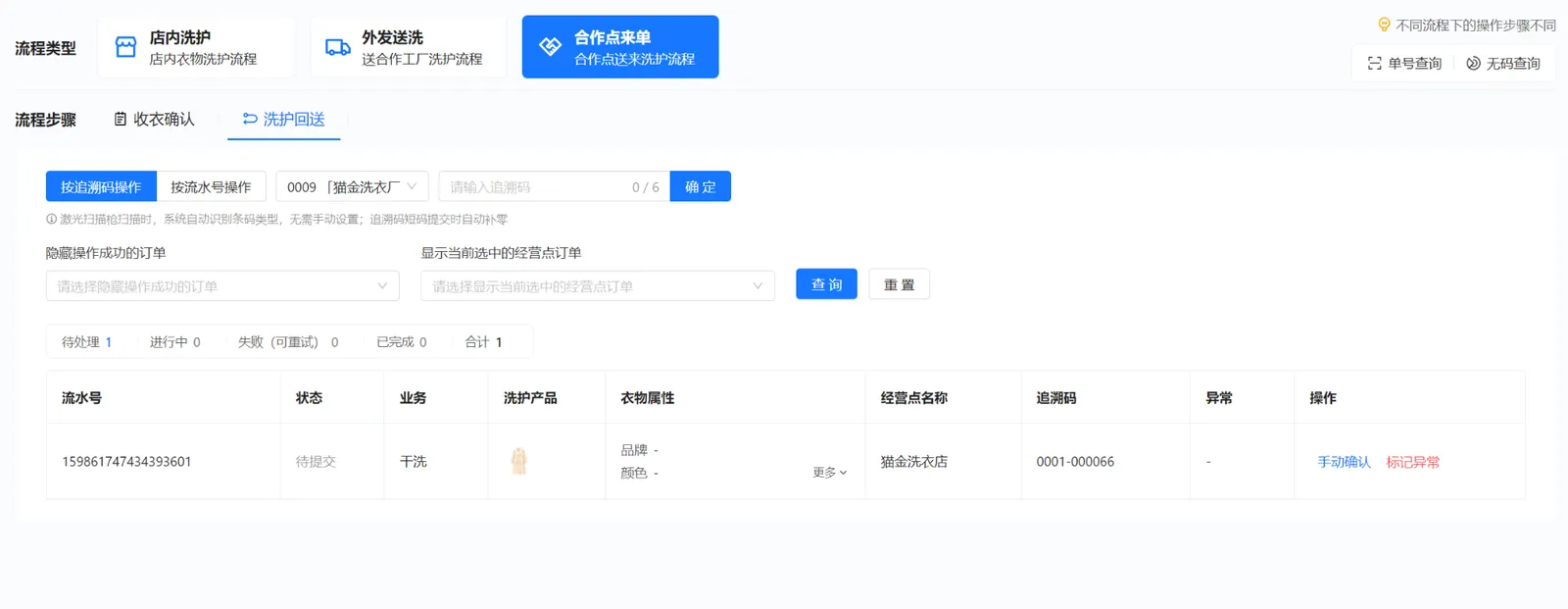Click serial number 159861747434393601
Viewport: 1568px width, 609px height.
pos(126,461)
